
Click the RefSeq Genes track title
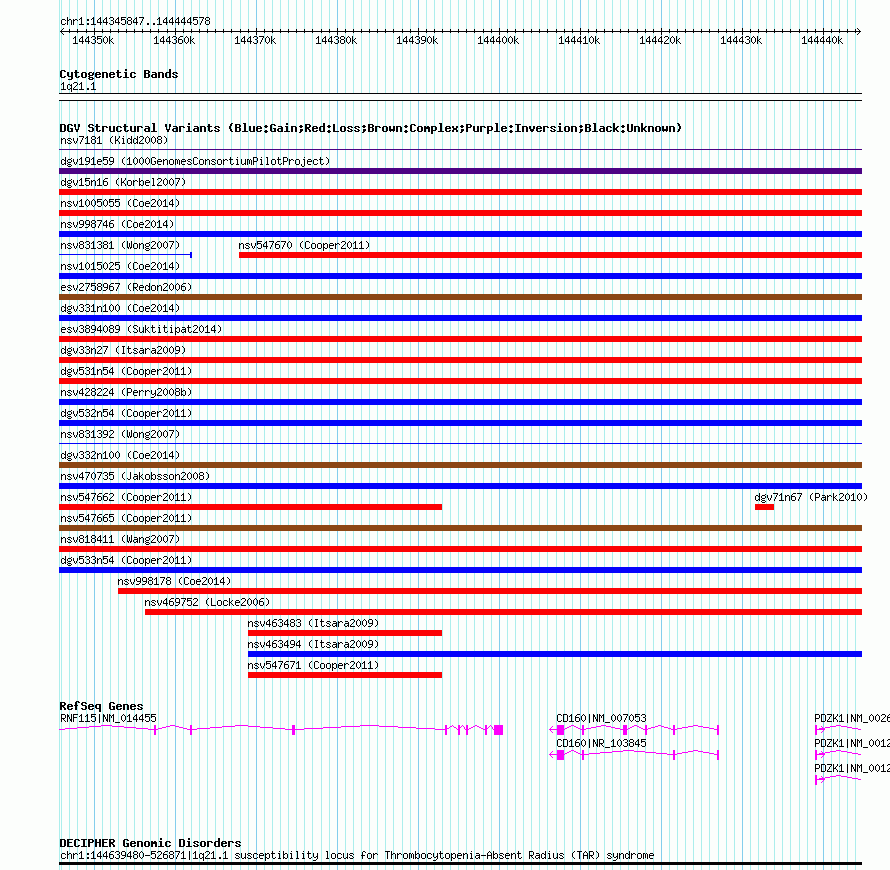[102, 706]
